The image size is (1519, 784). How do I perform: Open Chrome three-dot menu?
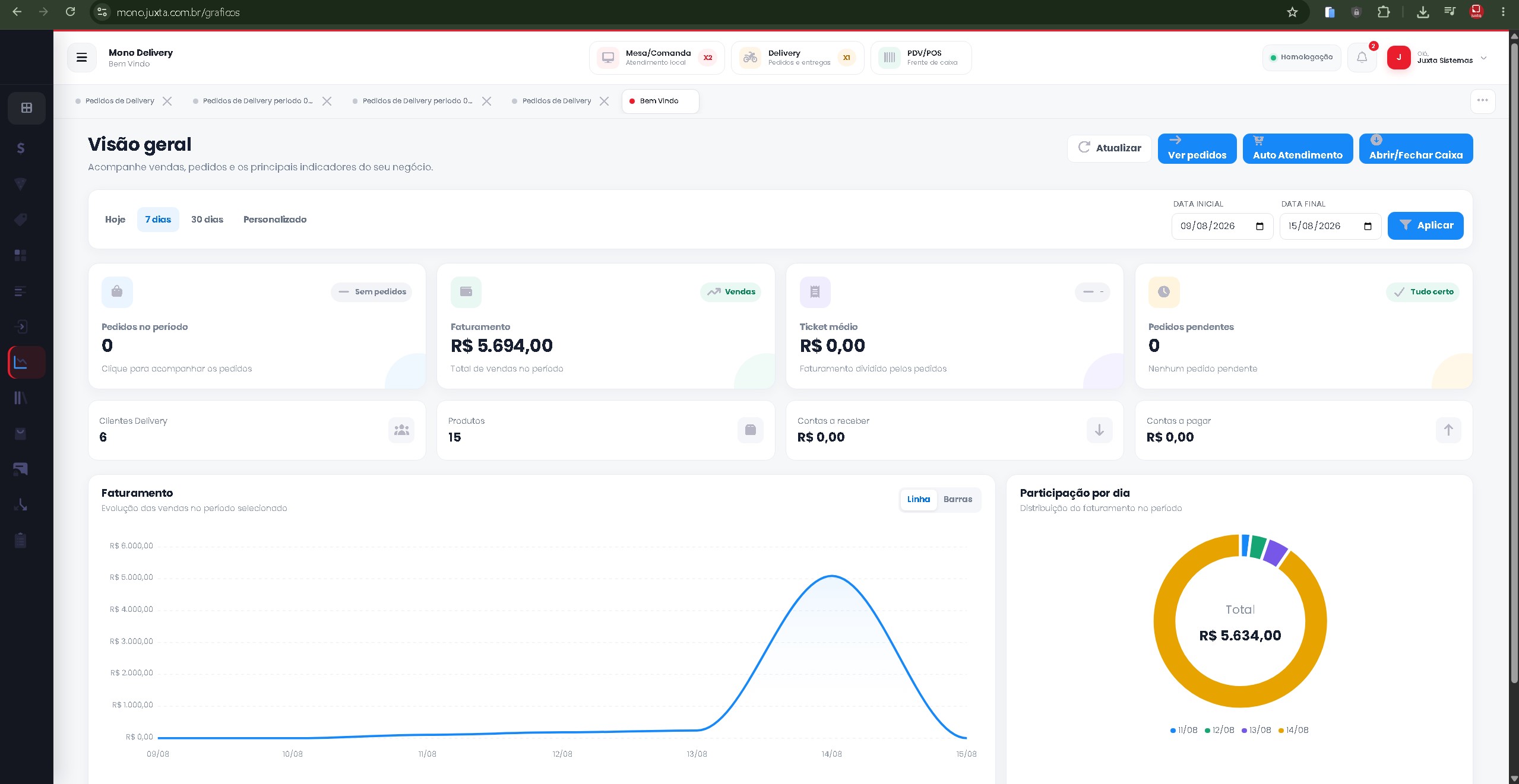tap(1503, 12)
